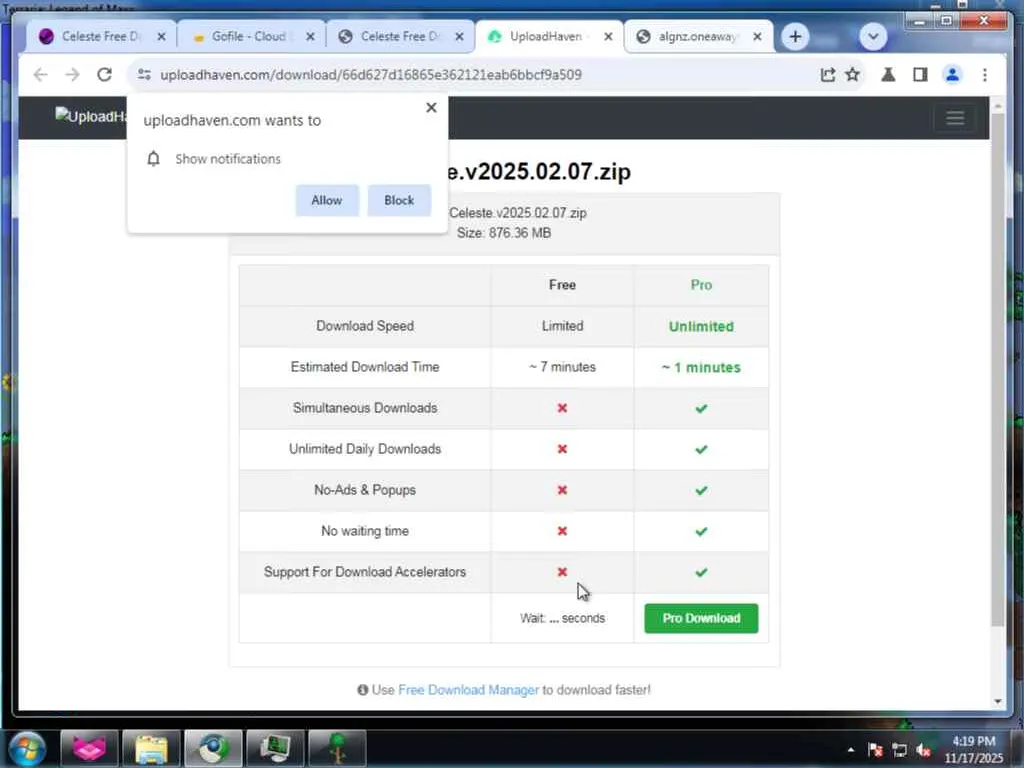The width and height of the screenshot is (1024, 768).
Task: Open a new browser tab
Action: [x=795, y=37]
